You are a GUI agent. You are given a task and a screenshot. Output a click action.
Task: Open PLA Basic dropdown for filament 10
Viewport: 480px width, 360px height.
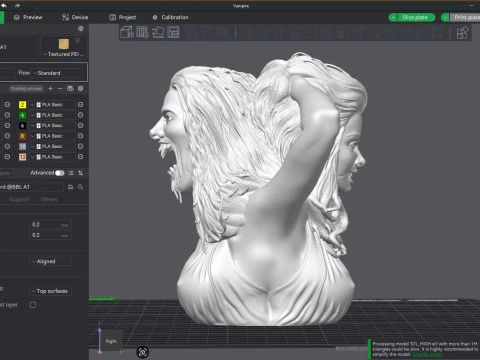(52, 146)
